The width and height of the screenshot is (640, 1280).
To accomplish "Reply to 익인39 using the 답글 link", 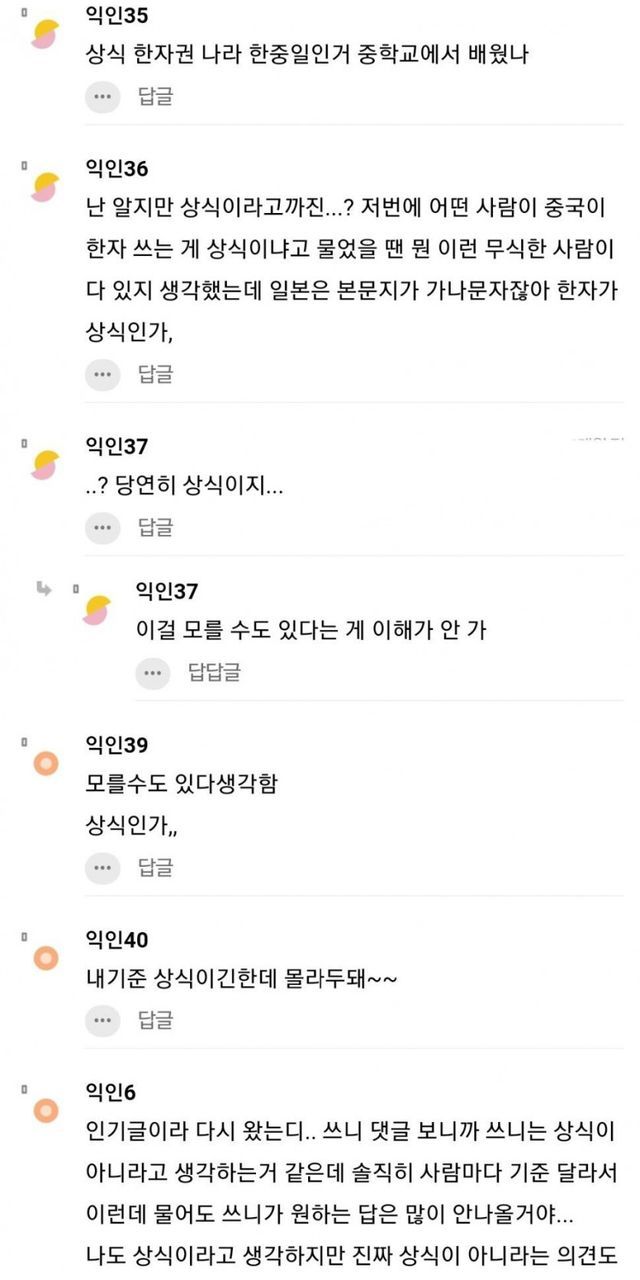I will point(155,867).
